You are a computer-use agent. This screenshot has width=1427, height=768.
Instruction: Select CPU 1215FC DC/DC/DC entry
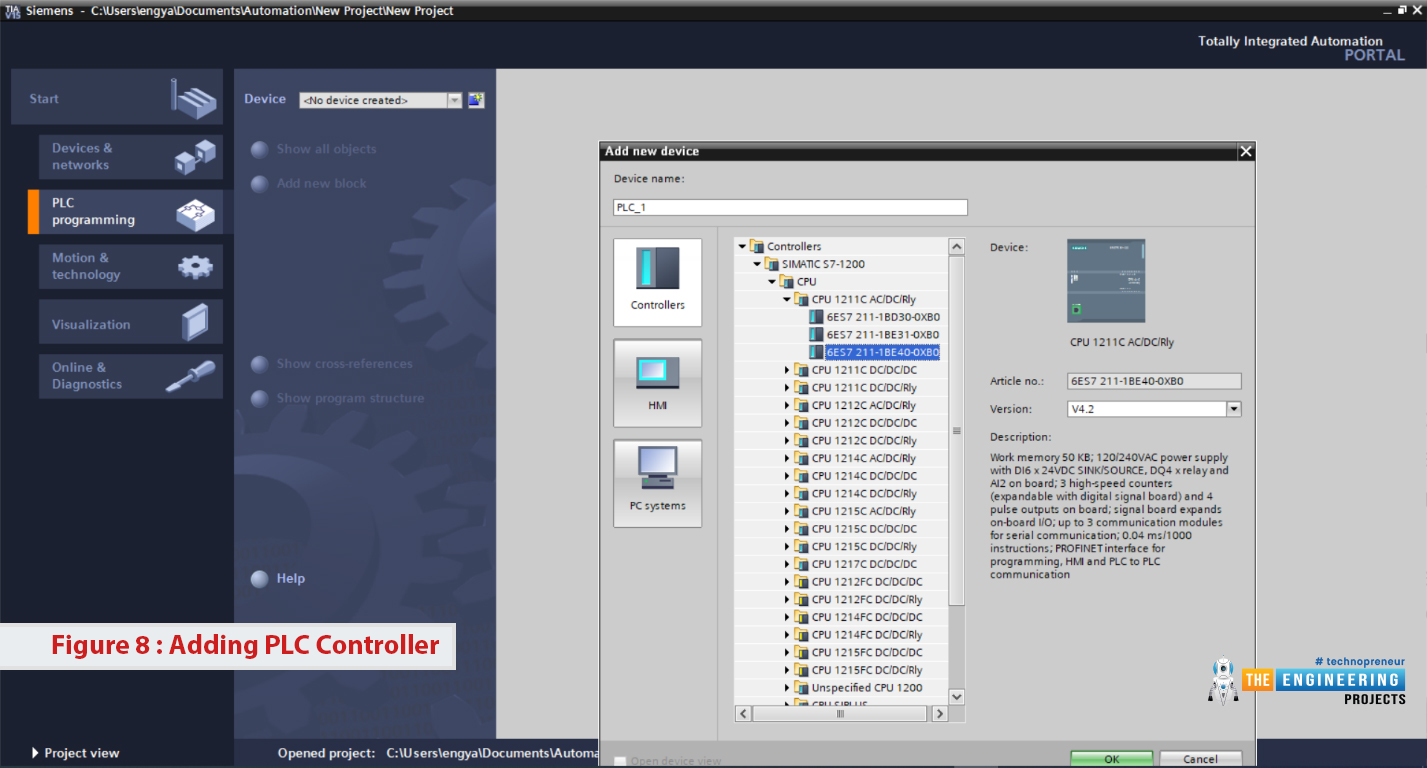pyautogui.click(x=867, y=652)
